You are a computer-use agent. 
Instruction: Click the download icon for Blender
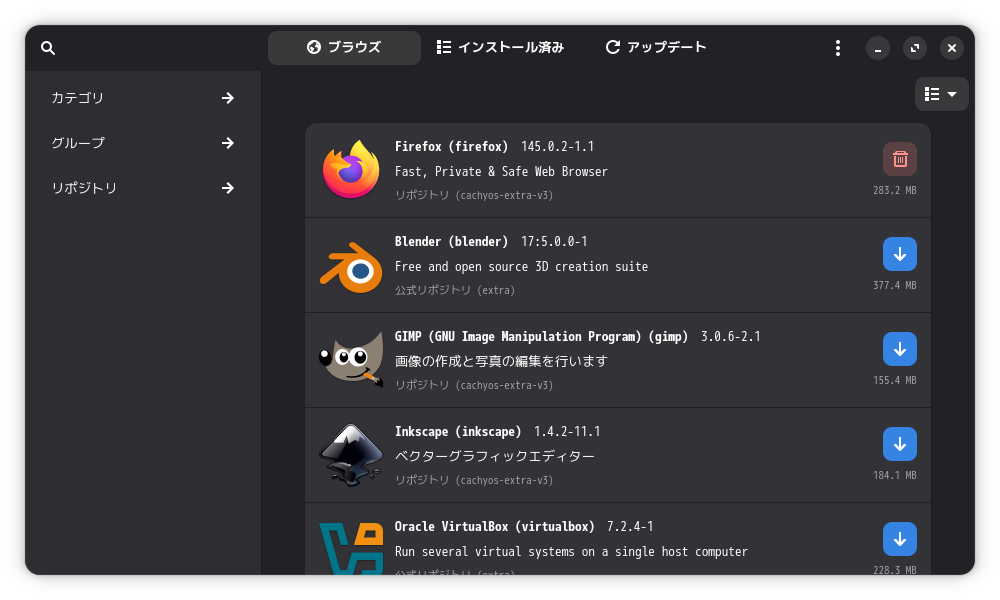(x=899, y=254)
